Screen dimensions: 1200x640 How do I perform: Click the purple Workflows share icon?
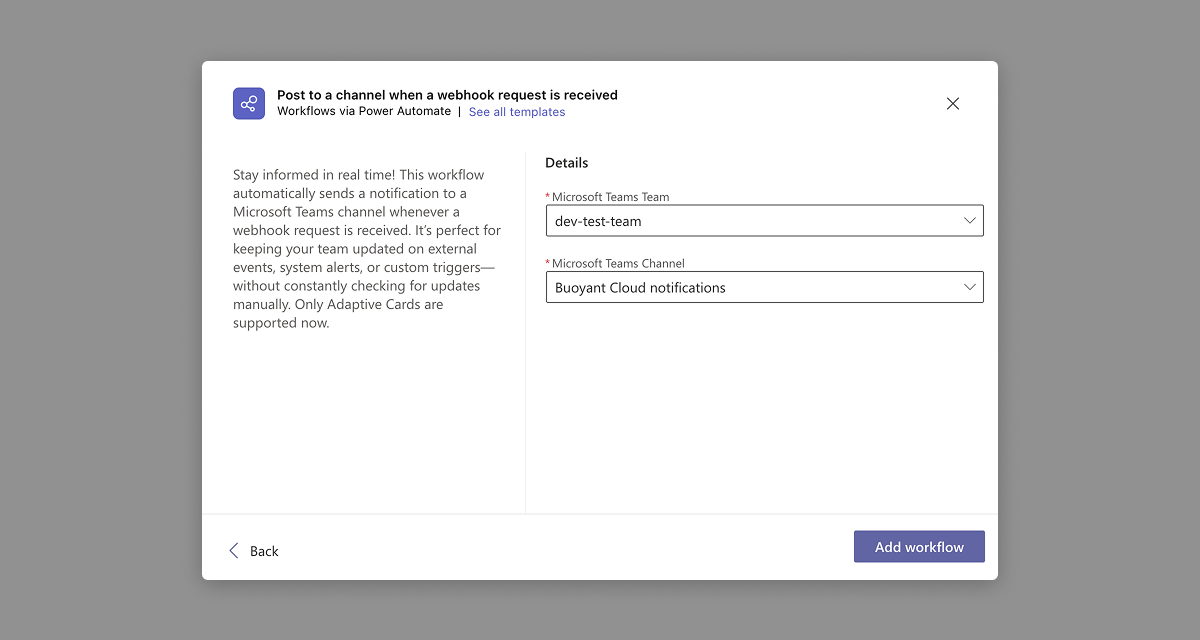point(249,103)
